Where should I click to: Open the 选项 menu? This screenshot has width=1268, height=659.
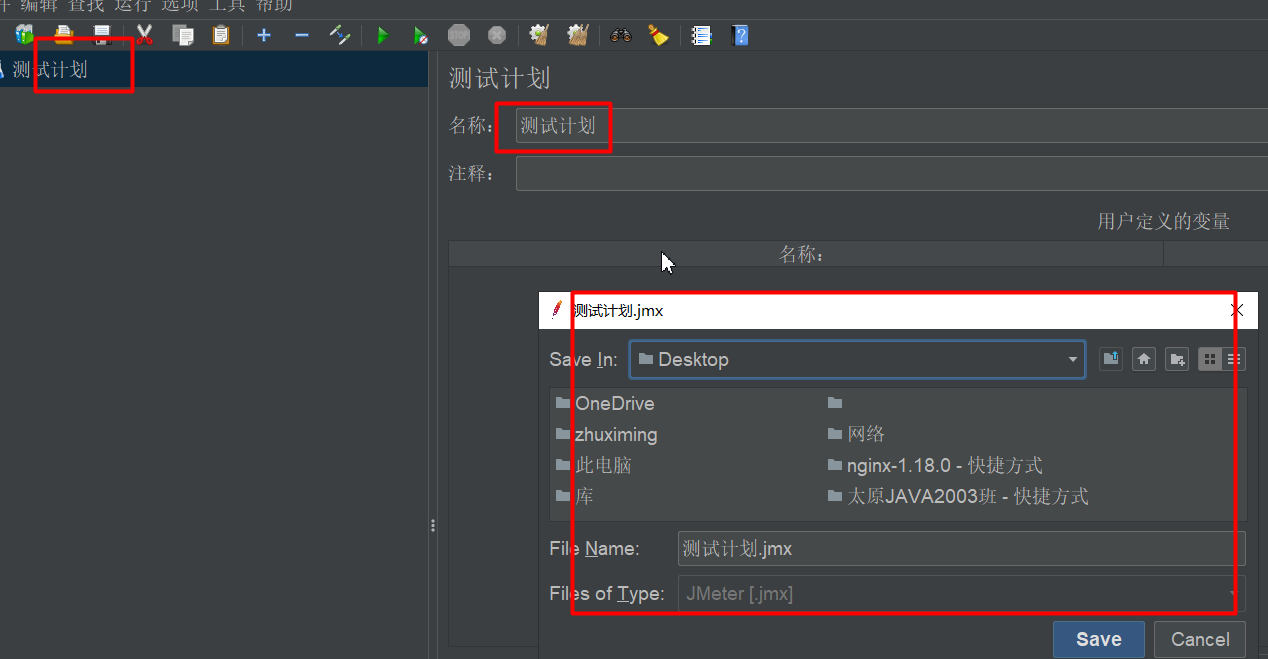[180, 5]
